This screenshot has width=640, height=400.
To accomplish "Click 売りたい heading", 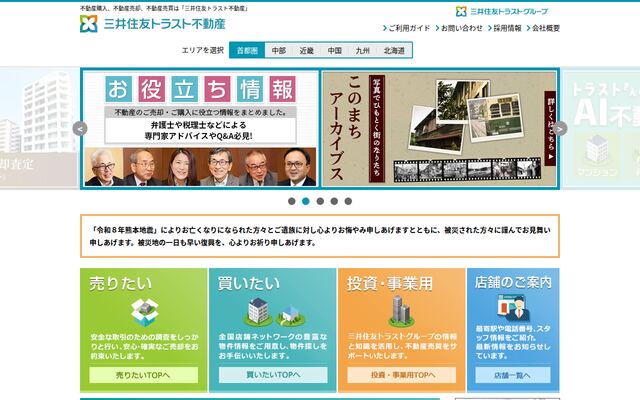I will click(x=121, y=283).
